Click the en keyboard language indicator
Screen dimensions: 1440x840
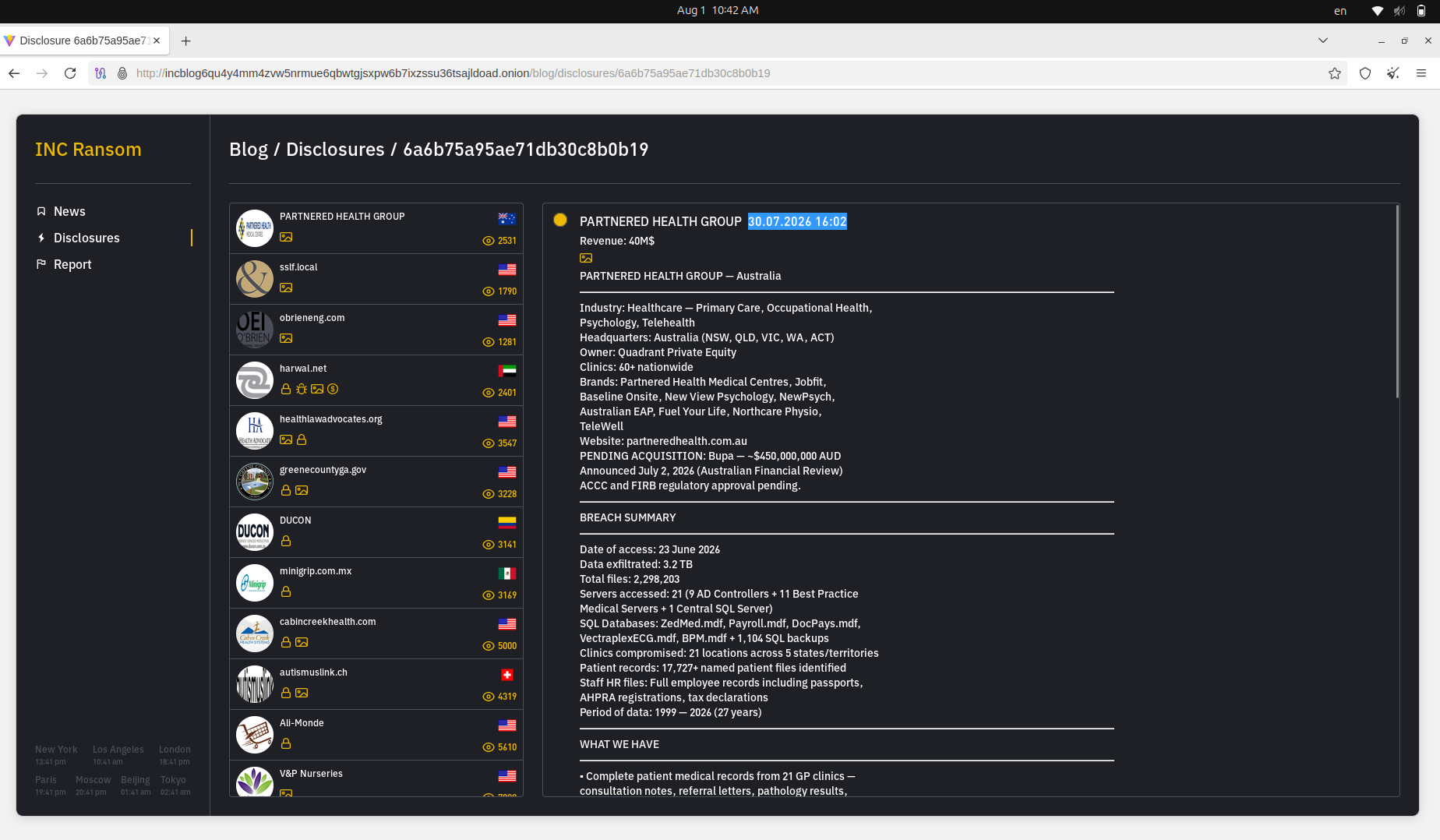(1340, 11)
